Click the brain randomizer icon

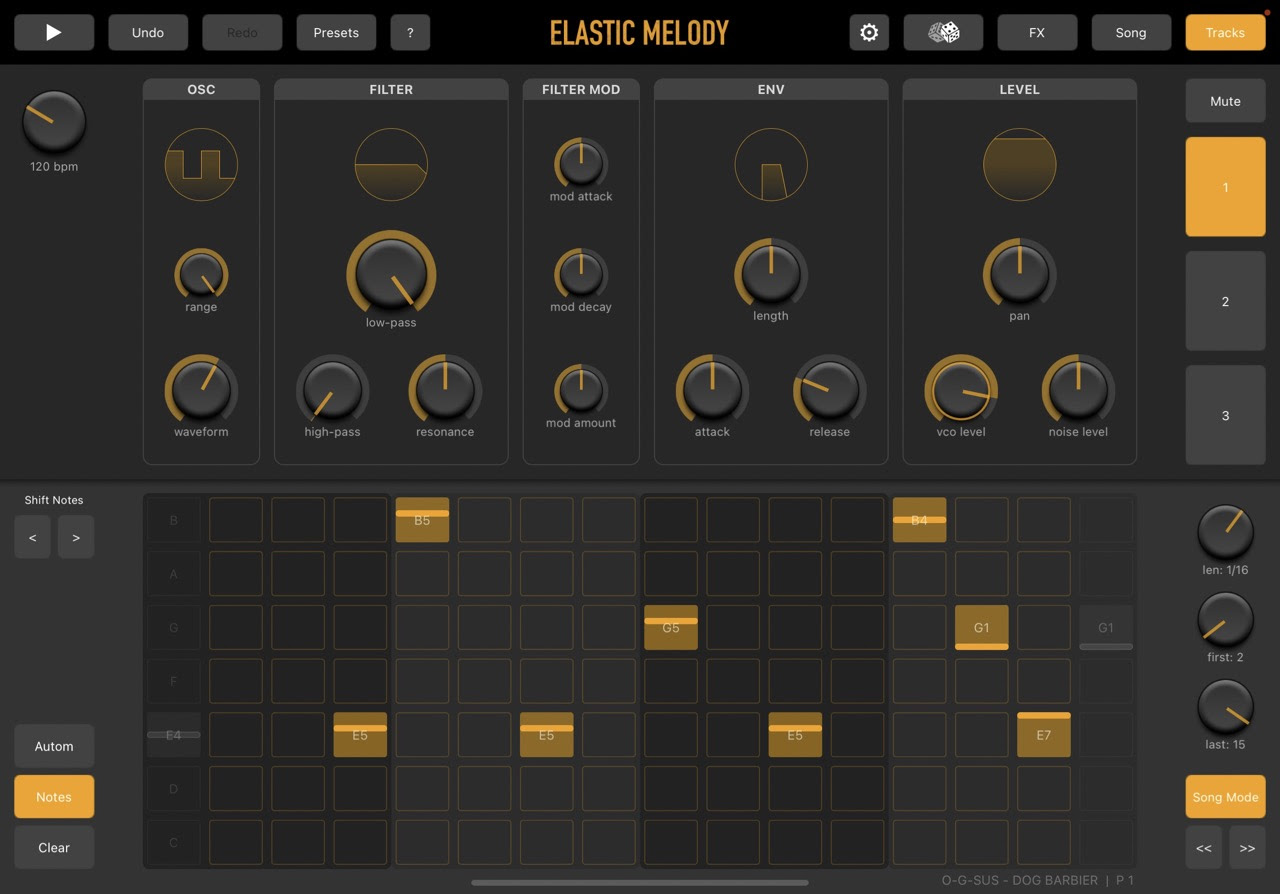941,32
